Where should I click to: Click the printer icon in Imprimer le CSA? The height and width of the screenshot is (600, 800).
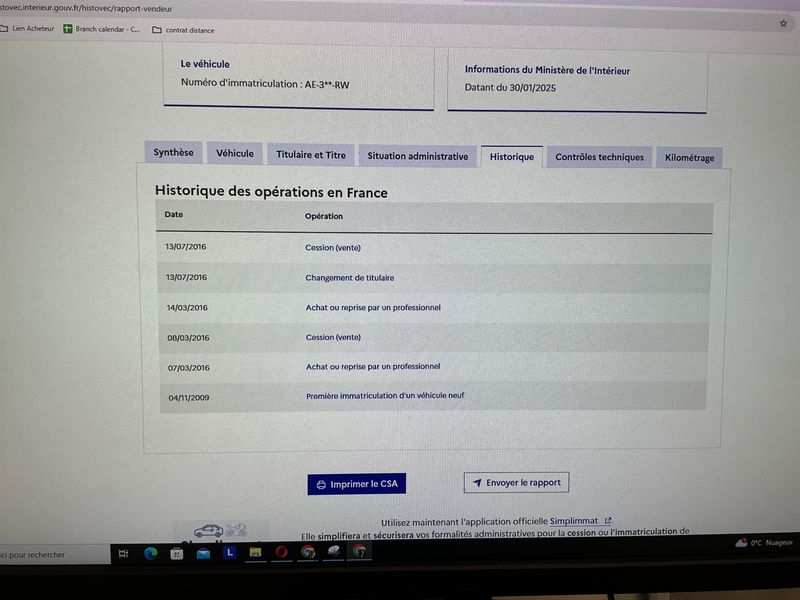pos(321,485)
